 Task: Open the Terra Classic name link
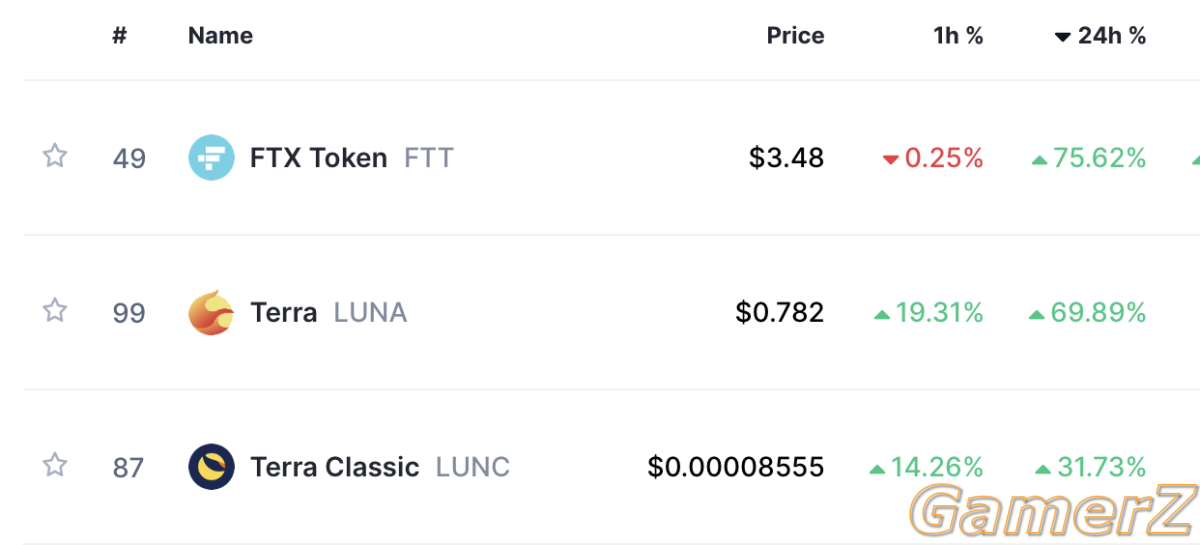(x=334, y=467)
